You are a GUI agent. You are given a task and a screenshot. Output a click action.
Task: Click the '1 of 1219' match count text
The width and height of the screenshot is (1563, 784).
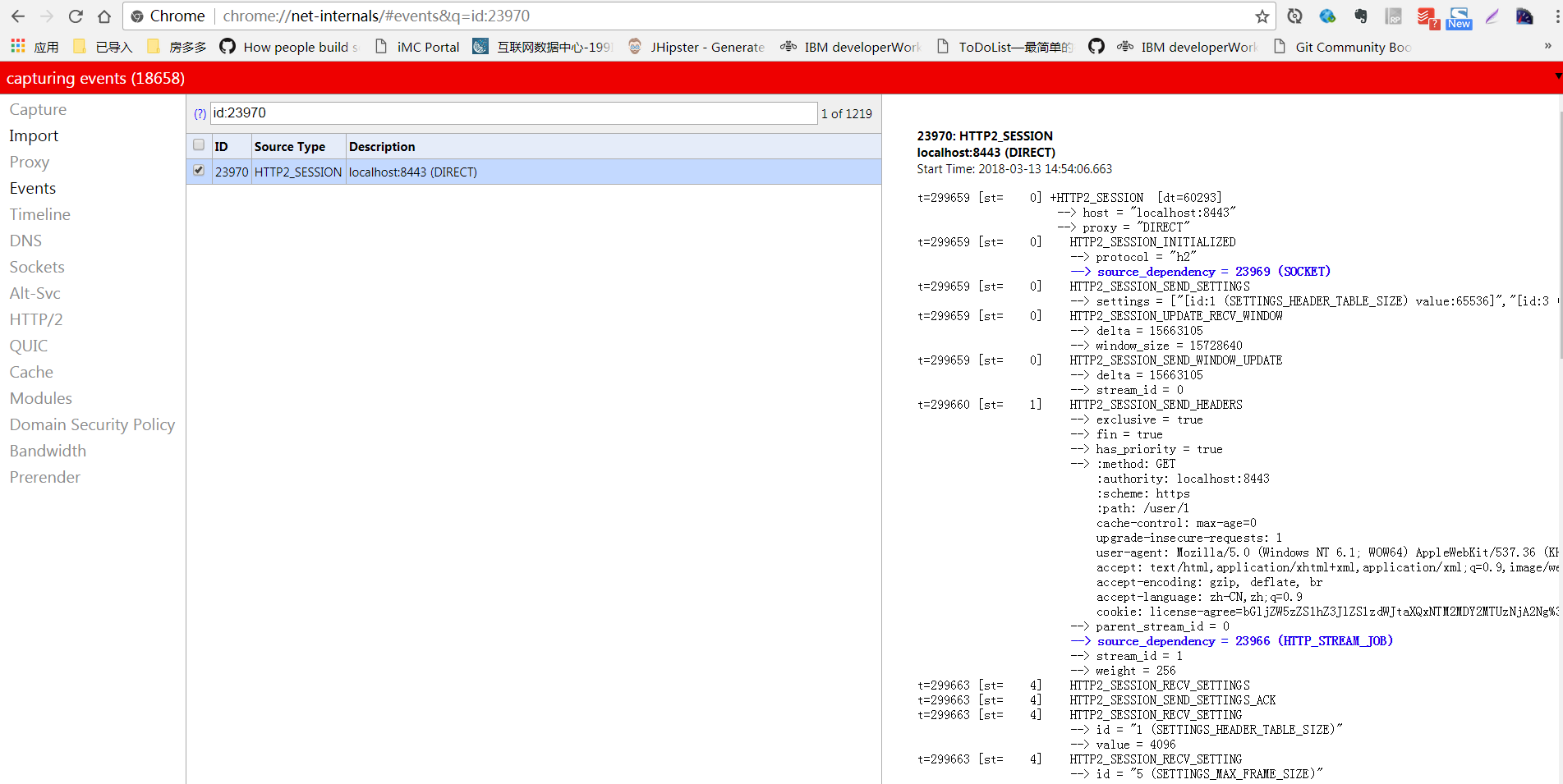pos(847,114)
